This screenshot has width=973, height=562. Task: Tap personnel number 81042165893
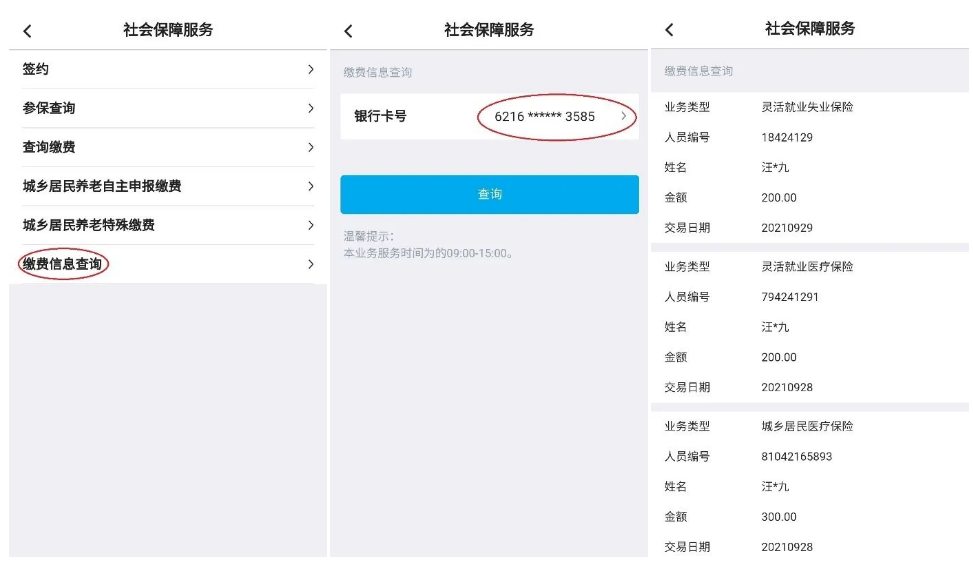(x=797, y=457)
